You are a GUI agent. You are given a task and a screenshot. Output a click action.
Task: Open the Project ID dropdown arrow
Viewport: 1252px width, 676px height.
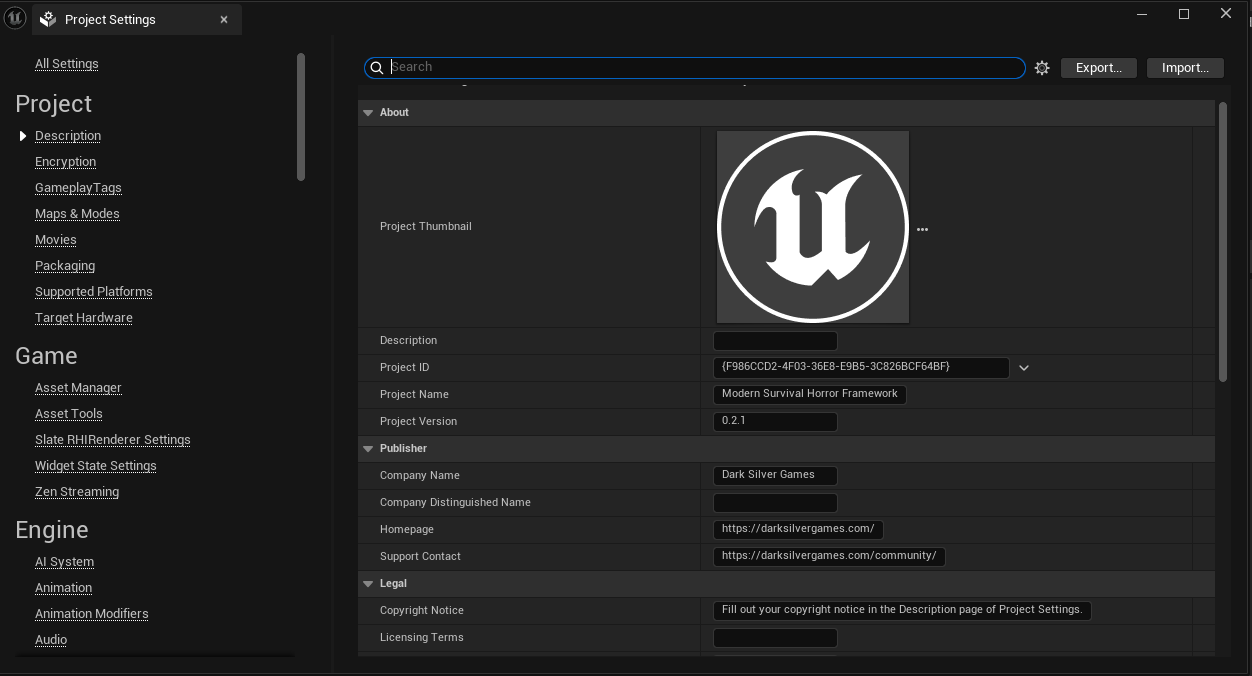pyautogui.click(x=1023, y=368)
